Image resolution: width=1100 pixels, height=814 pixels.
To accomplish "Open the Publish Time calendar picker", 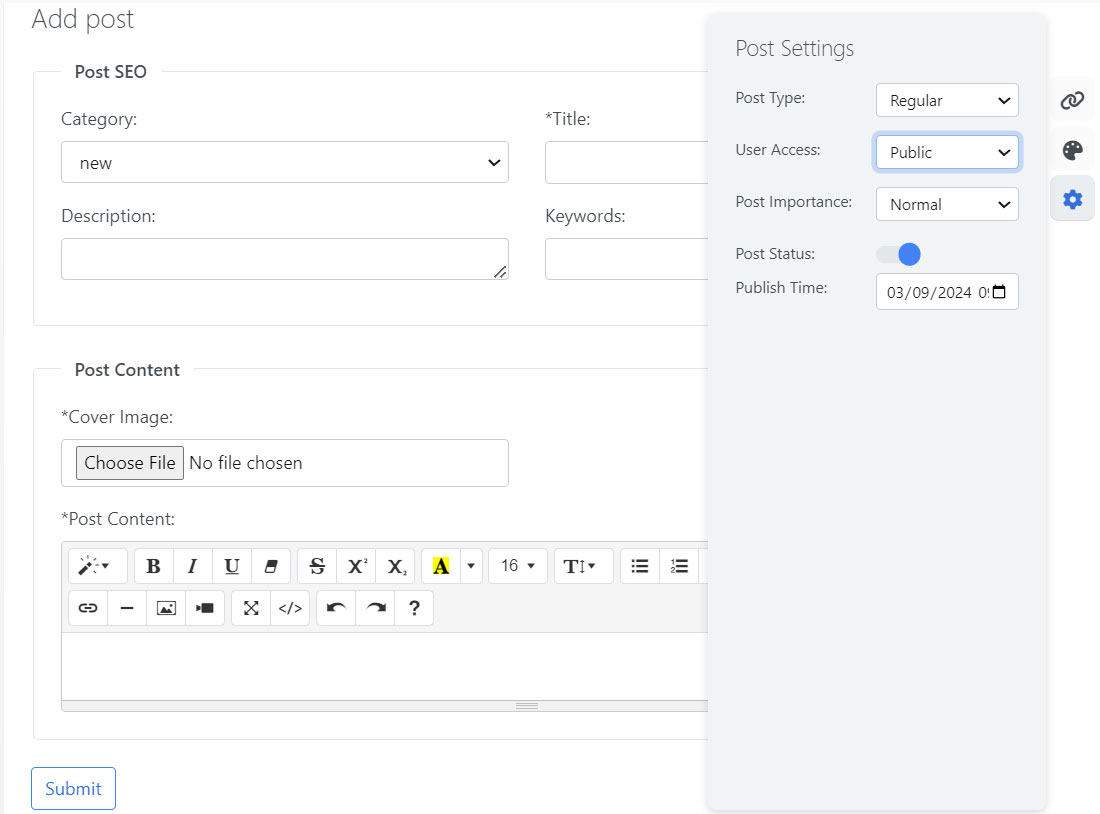I will click(999, 293).
